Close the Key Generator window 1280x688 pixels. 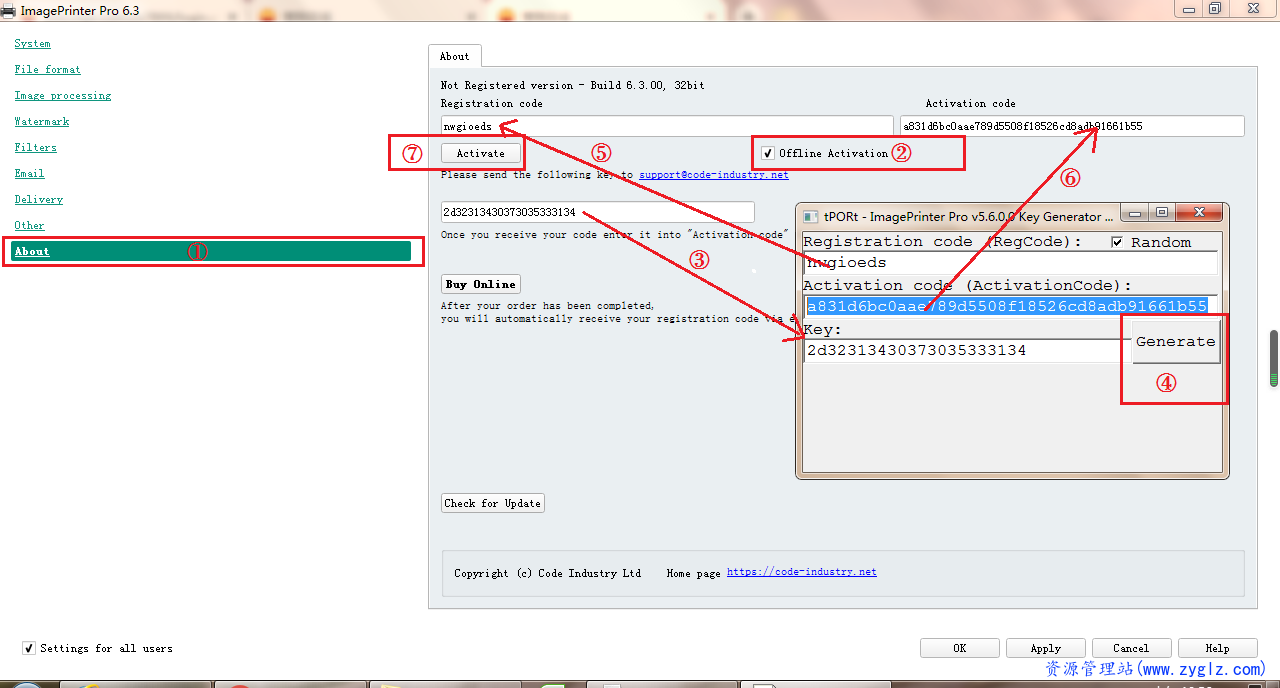(1197, 213)
